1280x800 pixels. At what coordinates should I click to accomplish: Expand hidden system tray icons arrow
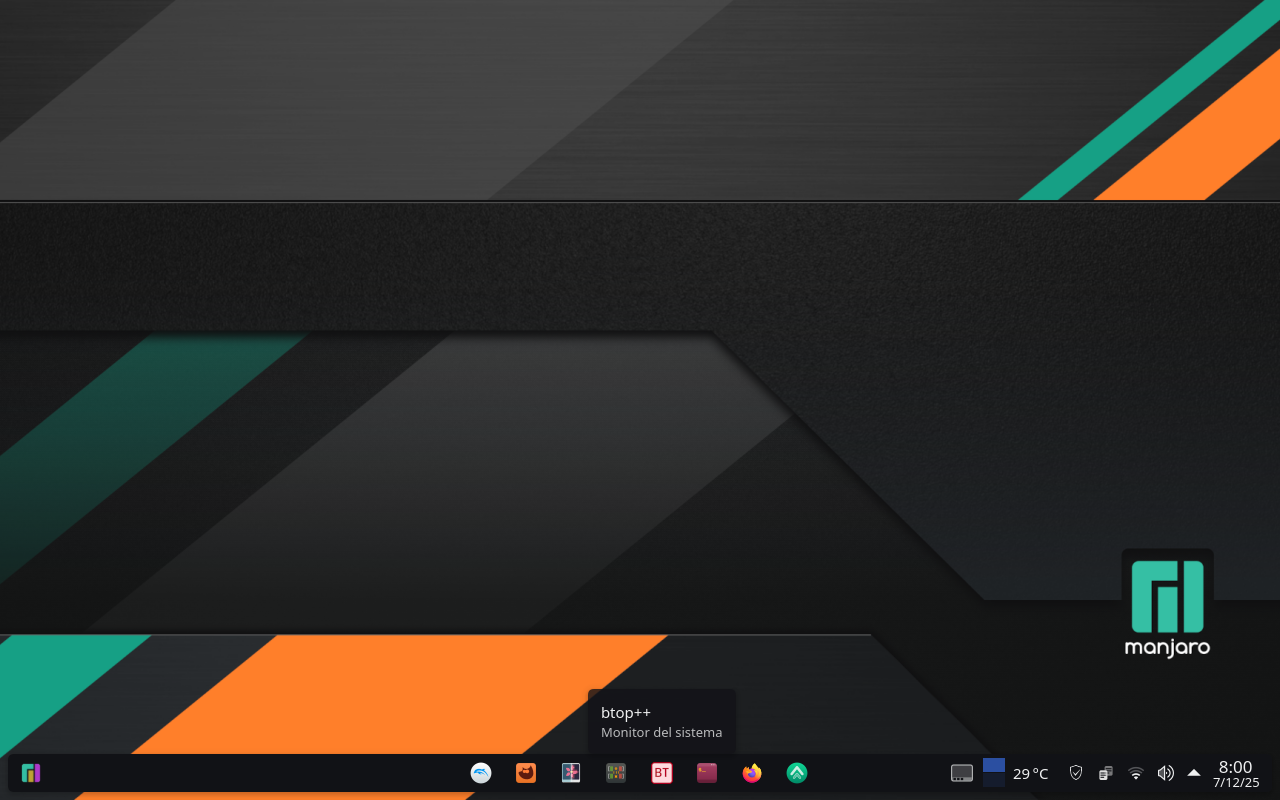(x=1194, y=773)
